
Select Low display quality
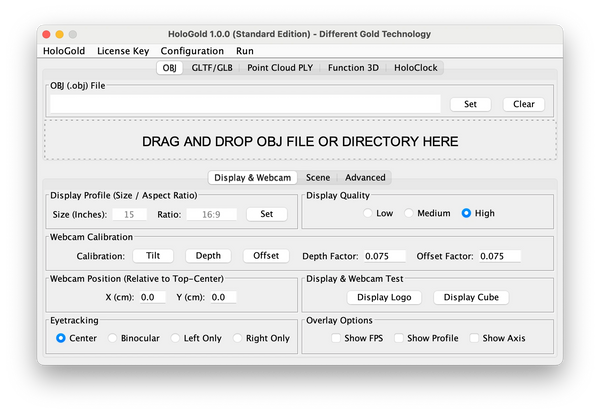pyautogui.click(x=368, y=213)
